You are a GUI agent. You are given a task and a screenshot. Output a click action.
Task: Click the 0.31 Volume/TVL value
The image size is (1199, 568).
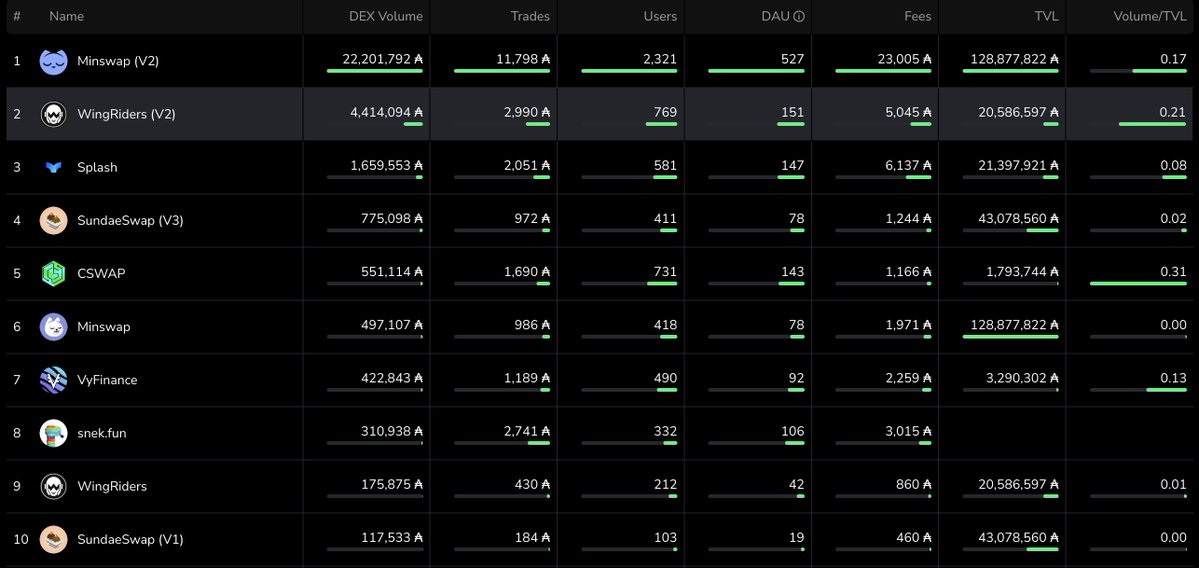1173,271
